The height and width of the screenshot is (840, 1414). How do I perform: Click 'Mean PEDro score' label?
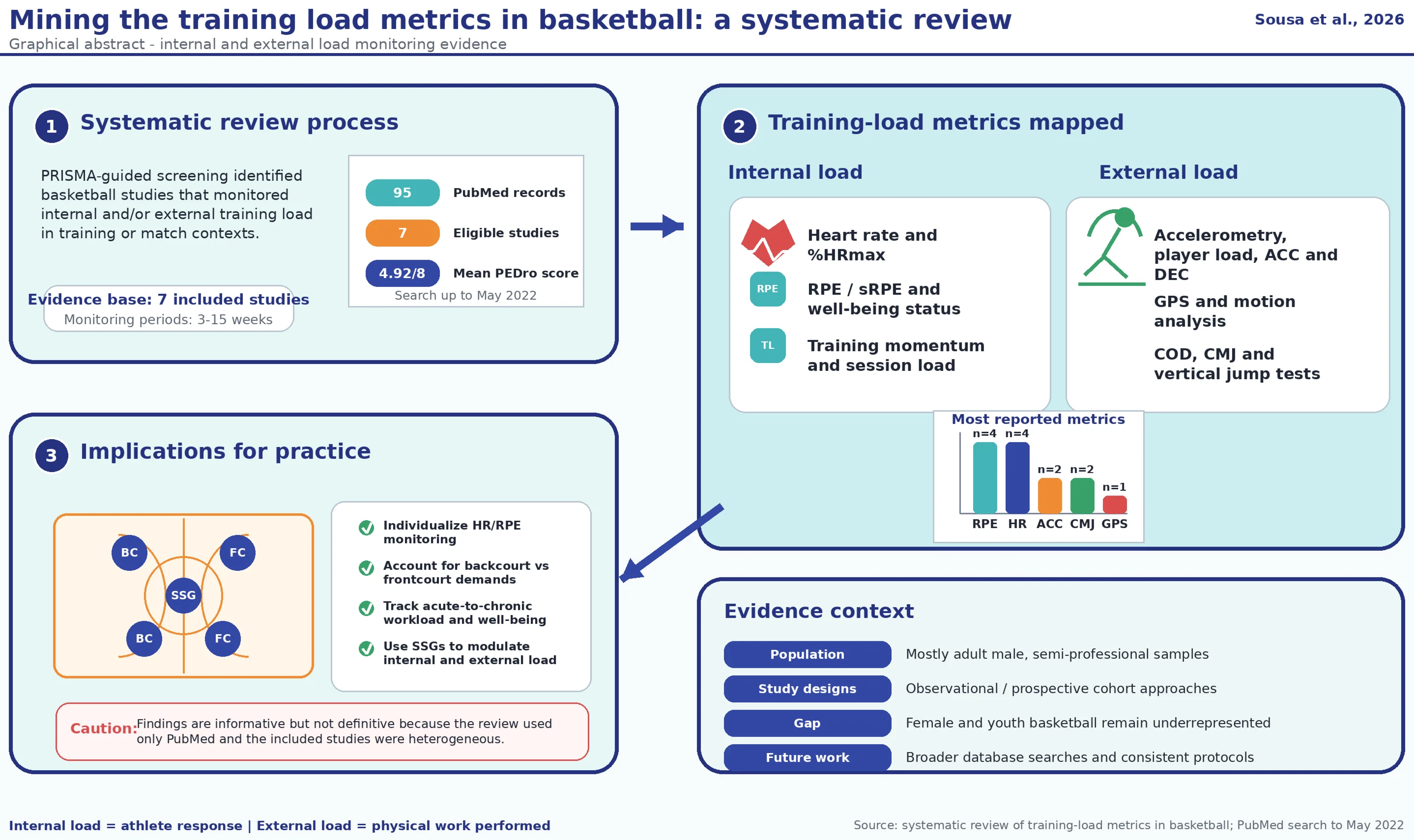click(x=516, y=274)
